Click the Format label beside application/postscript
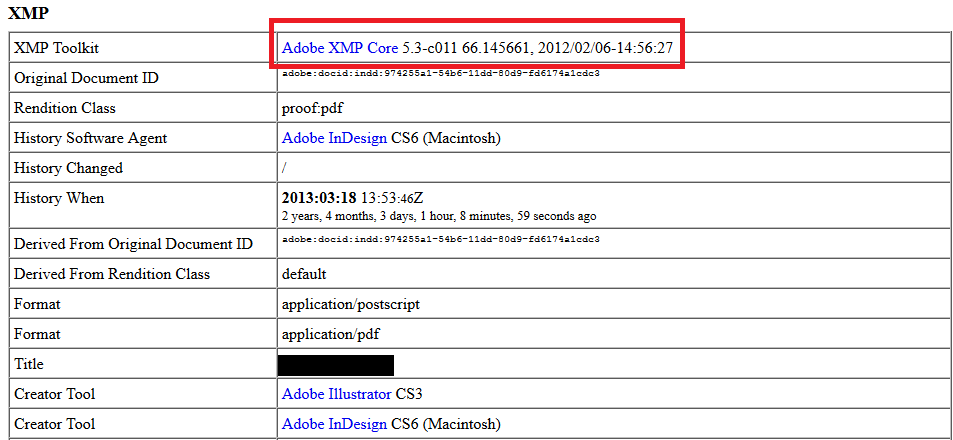The image size is (953, 440). 37,304
